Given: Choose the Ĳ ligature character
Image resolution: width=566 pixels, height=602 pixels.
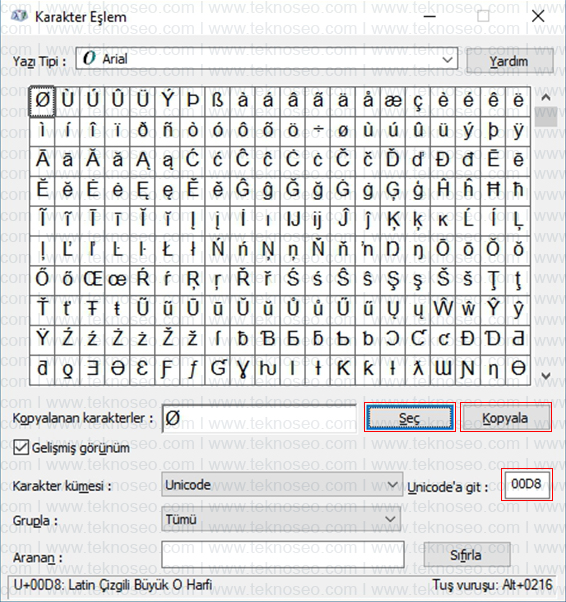Looking at the screenshot, I should coord(293,220).
